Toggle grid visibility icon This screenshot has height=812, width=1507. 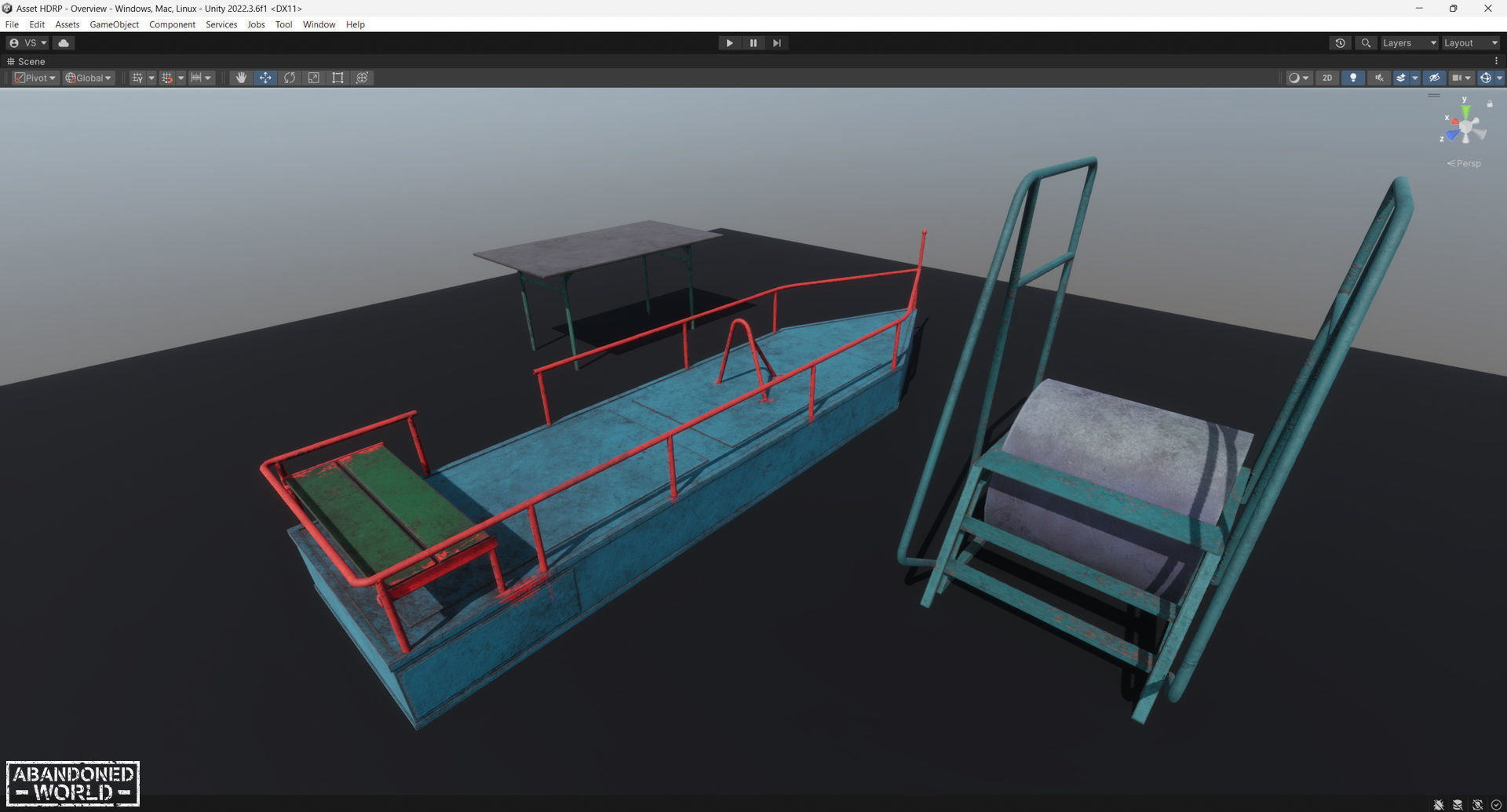pyautogui.click(x=137, y=78)
